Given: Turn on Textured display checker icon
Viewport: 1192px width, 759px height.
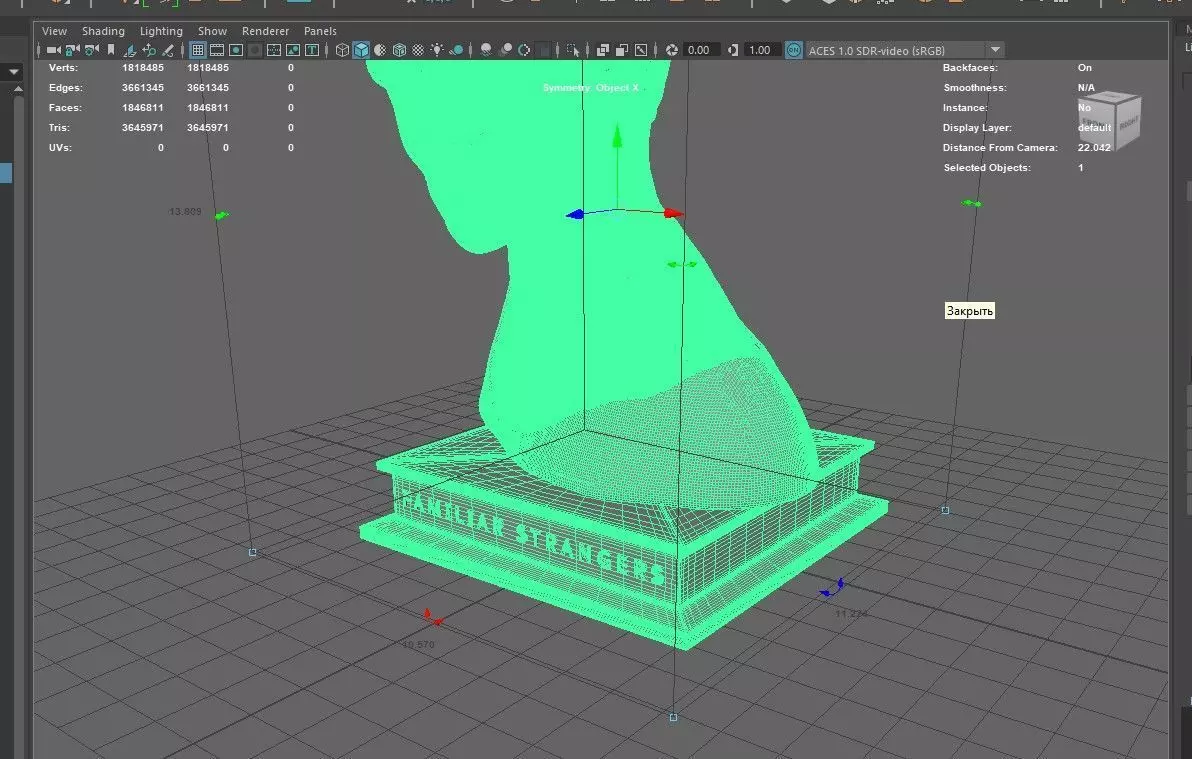Looking at the screenshot, I should click(418, 50).
